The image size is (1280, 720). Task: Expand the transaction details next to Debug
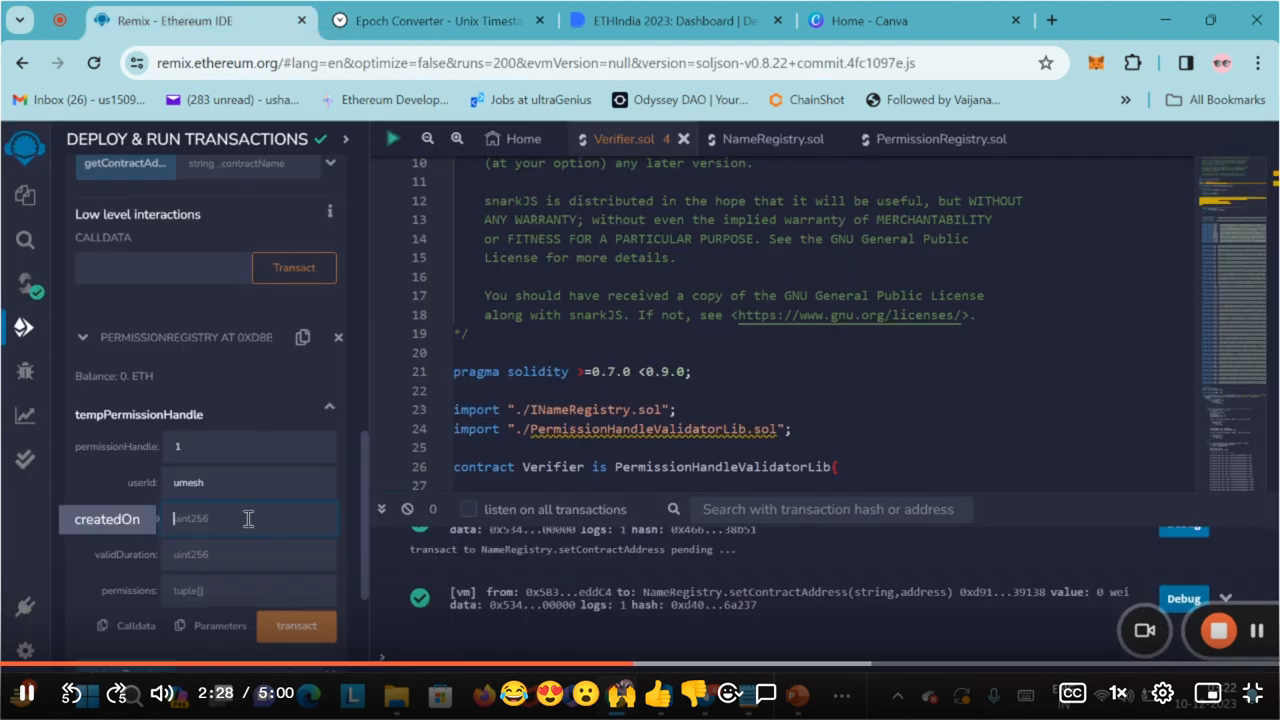pyautogui.click(x=1226, y=598)
